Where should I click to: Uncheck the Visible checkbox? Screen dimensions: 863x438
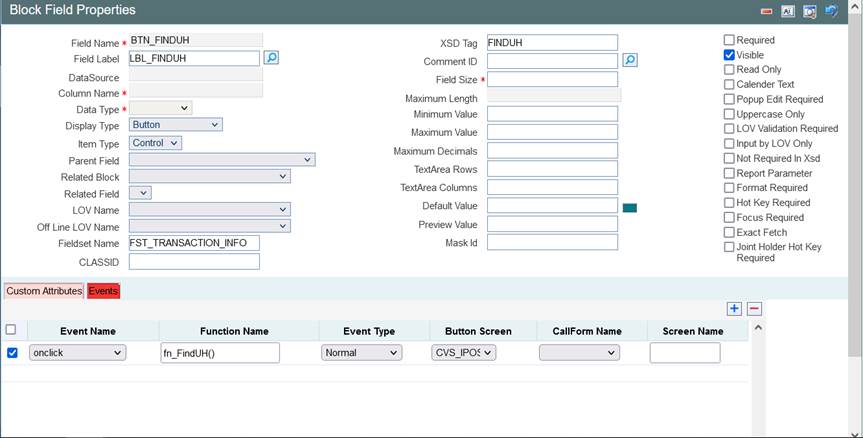coord(729,54)
